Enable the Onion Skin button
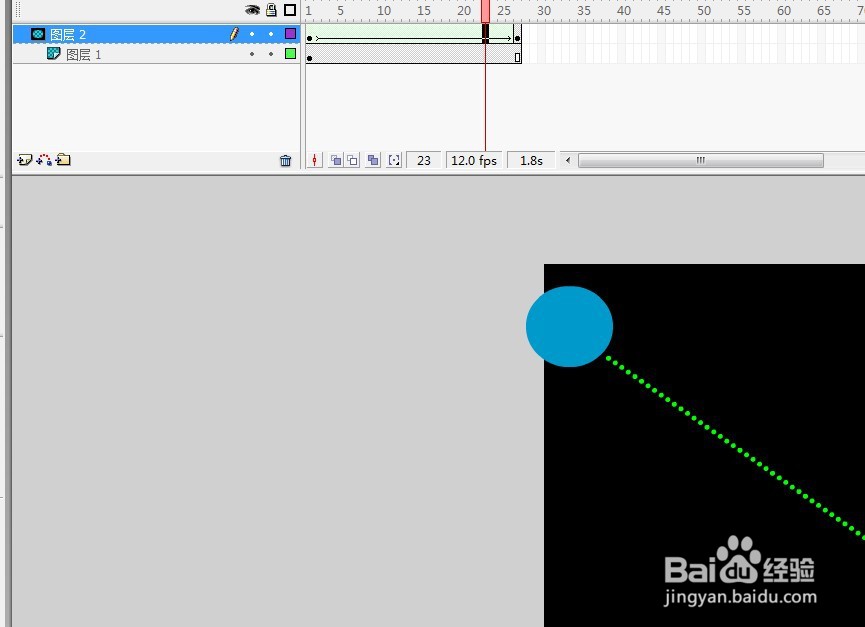The image size is (865, 627). click(x=335, y=160)
